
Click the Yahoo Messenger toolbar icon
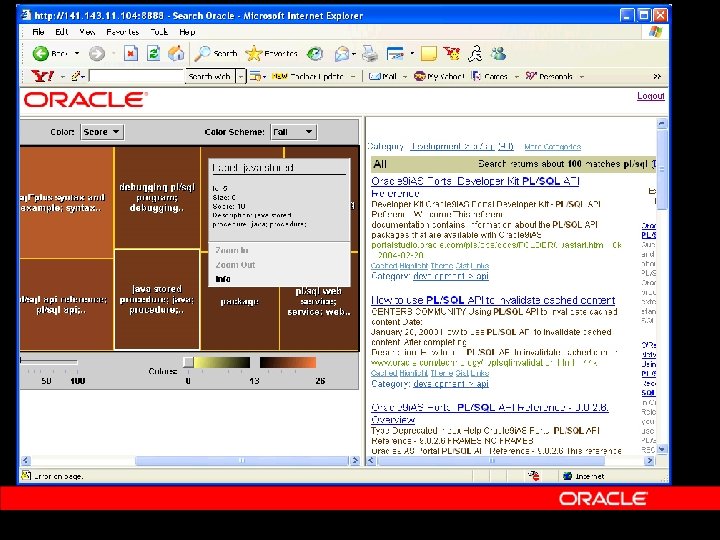click(x=452, y=54)
